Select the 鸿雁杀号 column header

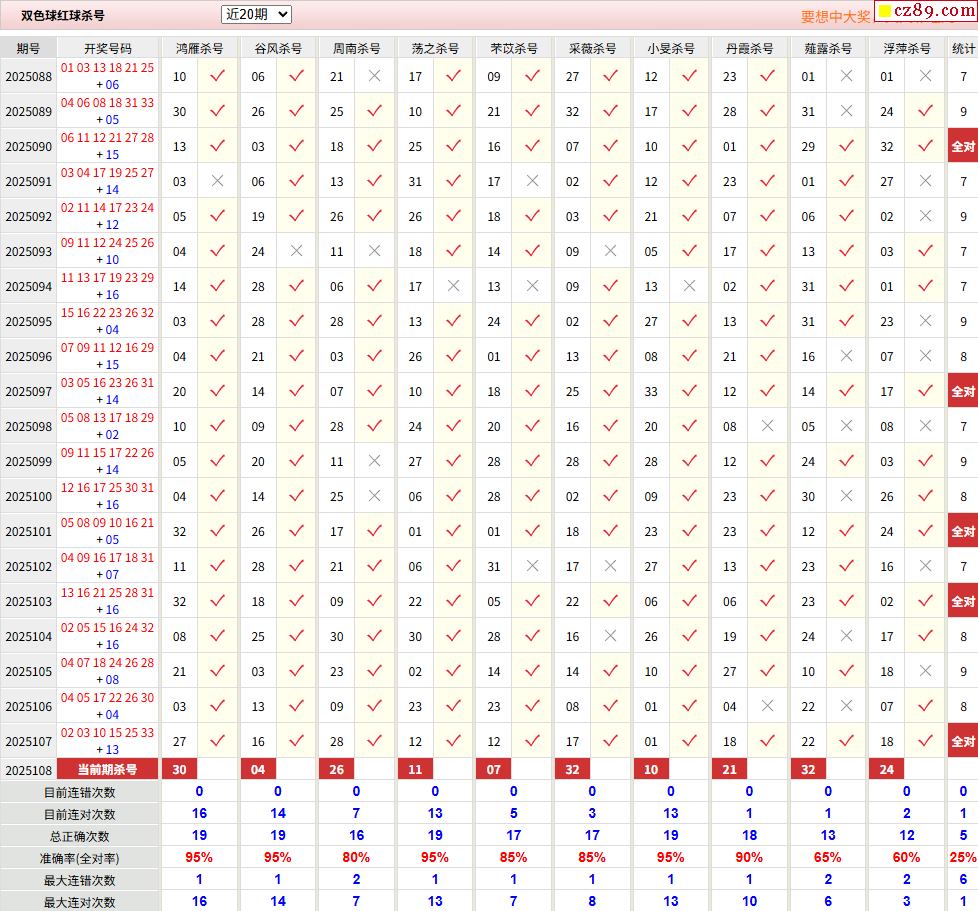click(199, 48)
